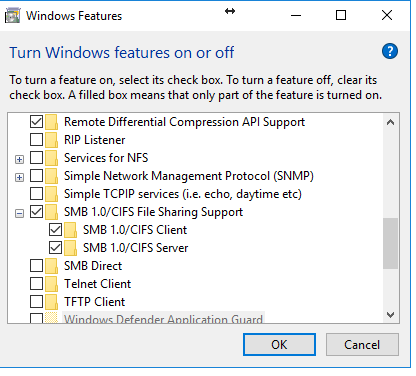Expand the Services for NFS node
The image size is (416, 376).
click(x=20, y=159)
